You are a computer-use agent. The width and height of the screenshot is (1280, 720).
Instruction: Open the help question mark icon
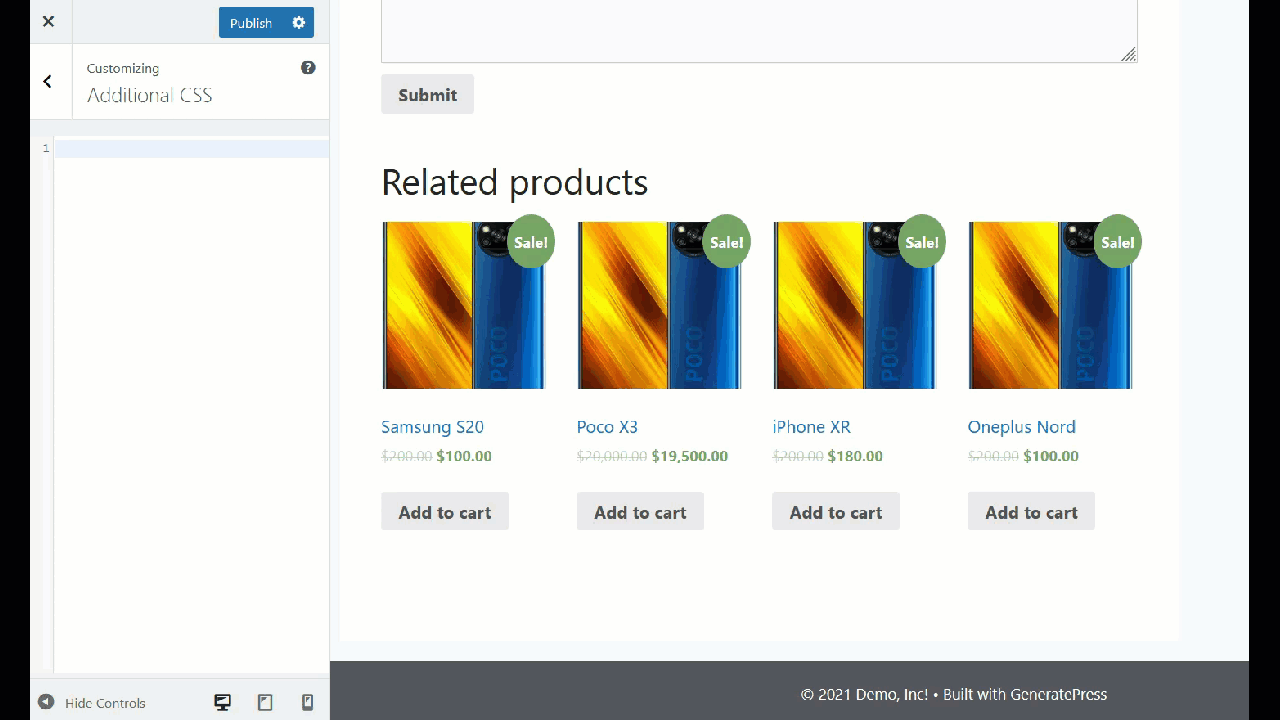coord(308,68)
